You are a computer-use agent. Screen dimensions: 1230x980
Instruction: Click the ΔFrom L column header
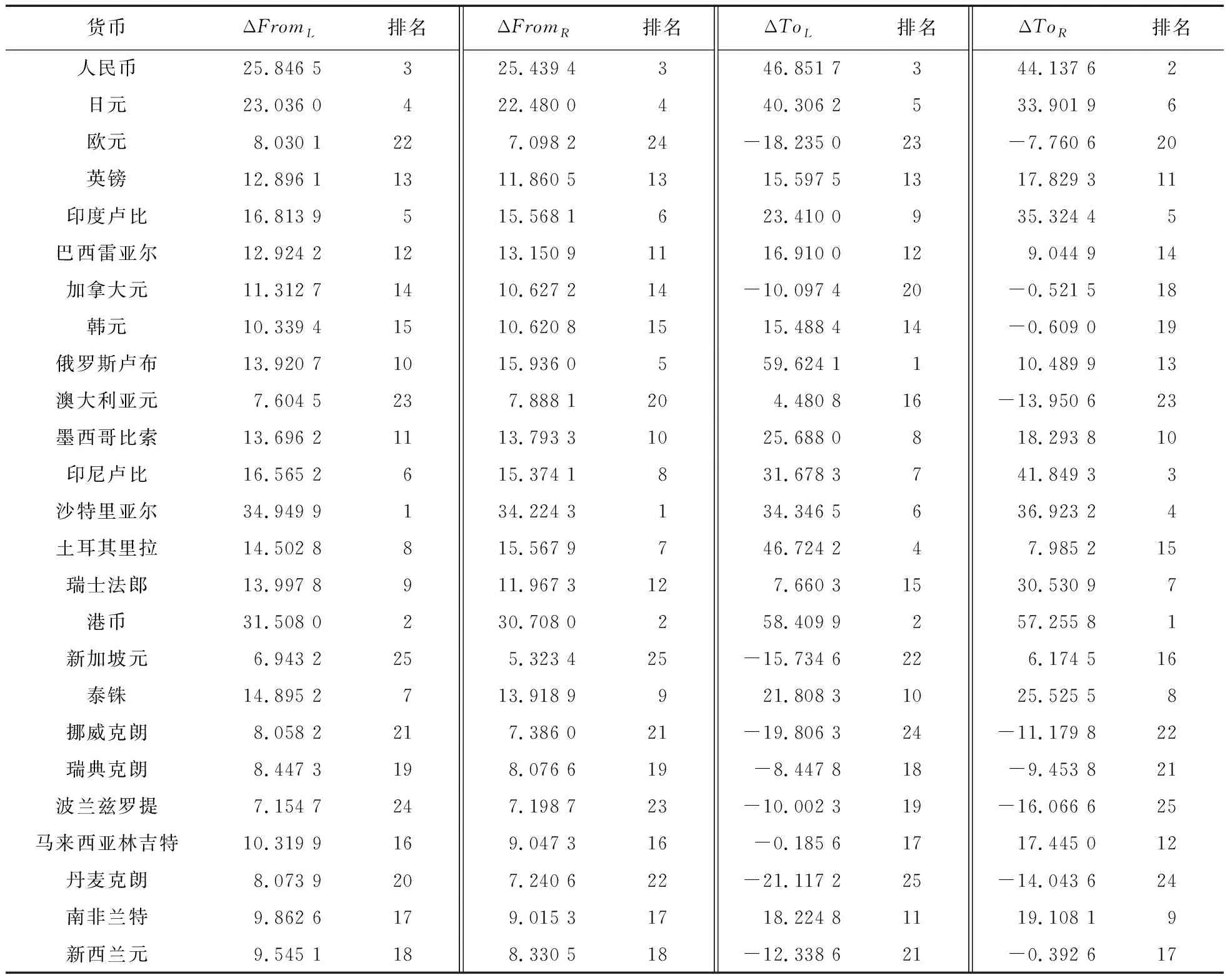click(x=279, y=28)
